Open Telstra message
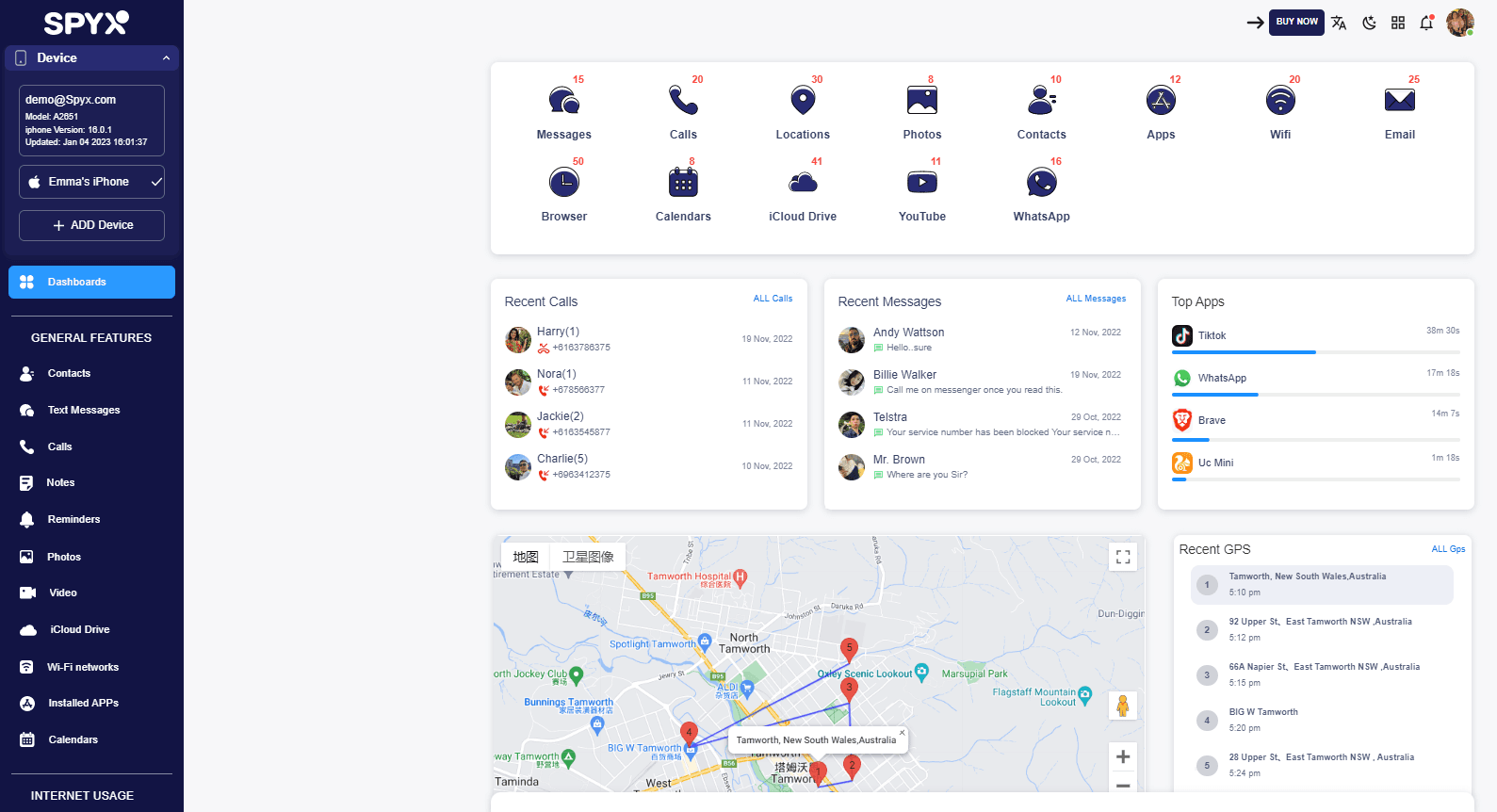Screen dimensions: 1497x812 980,424
